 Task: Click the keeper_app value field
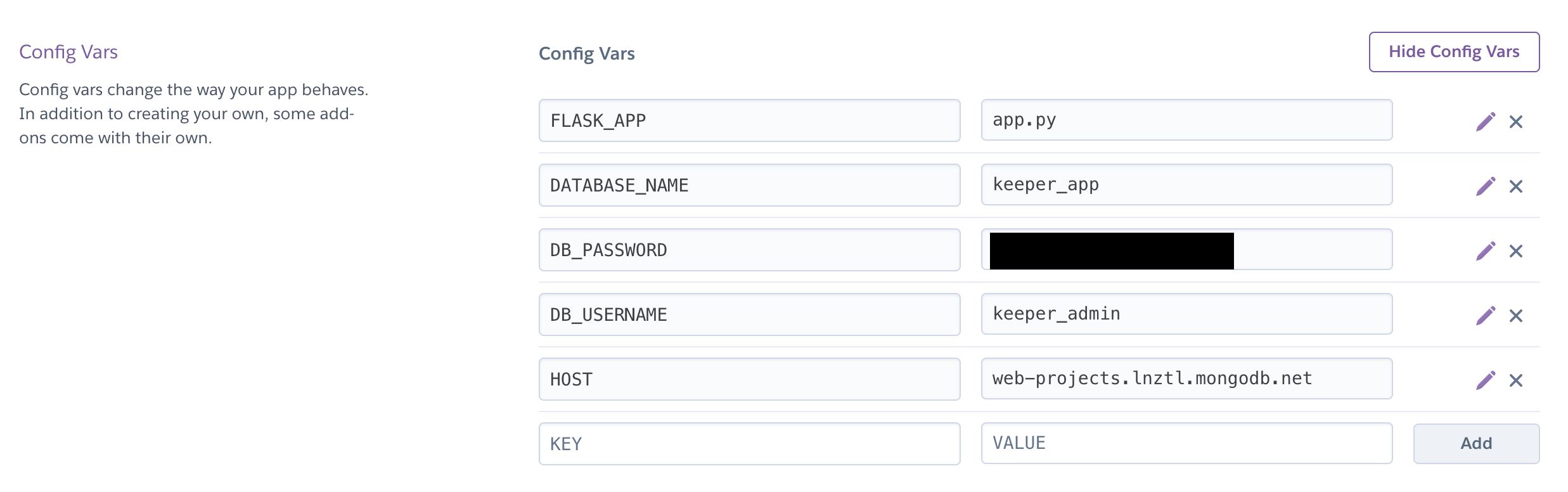pos(1186,184)
